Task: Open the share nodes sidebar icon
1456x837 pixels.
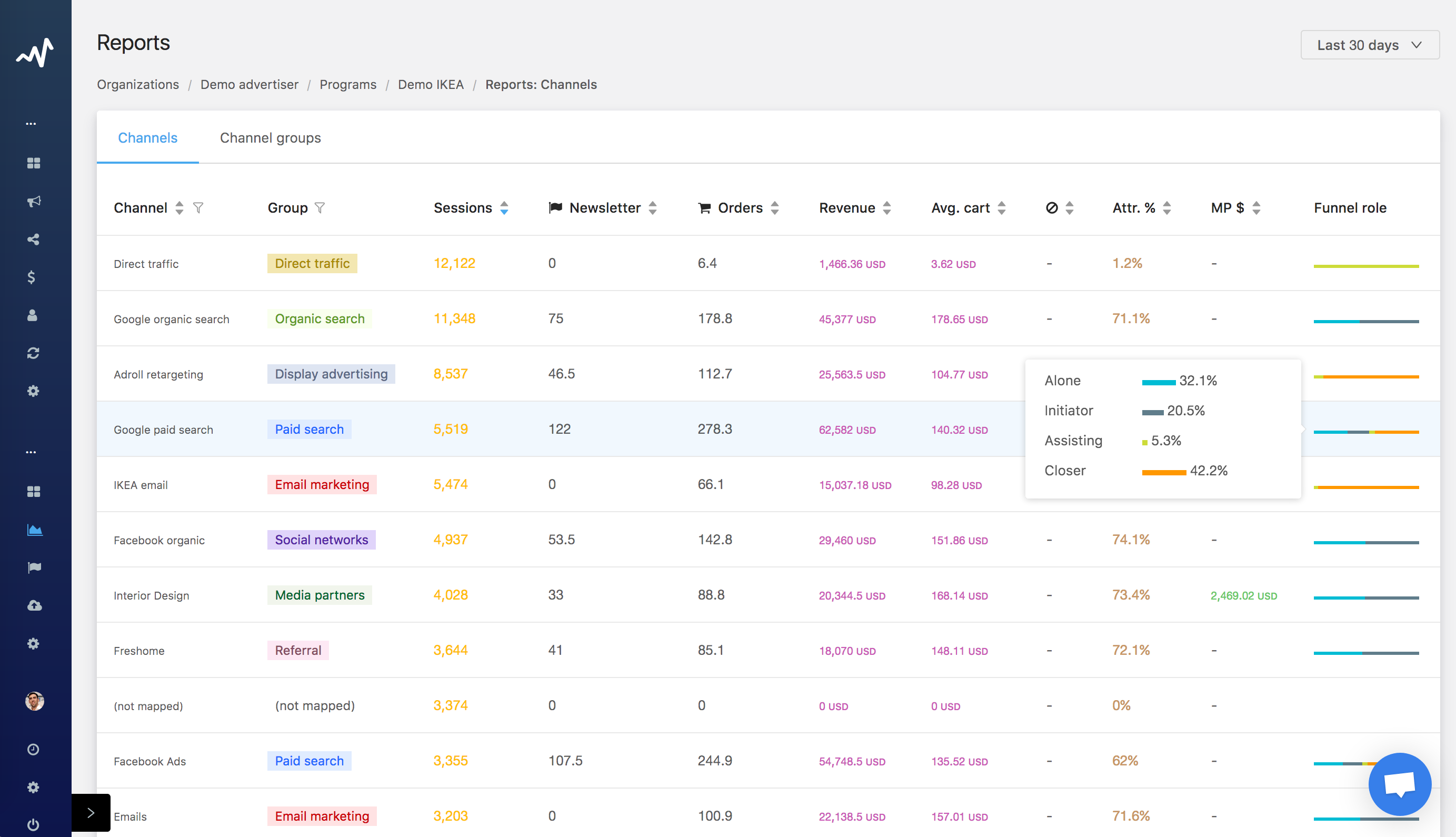Action: [33, 239]
